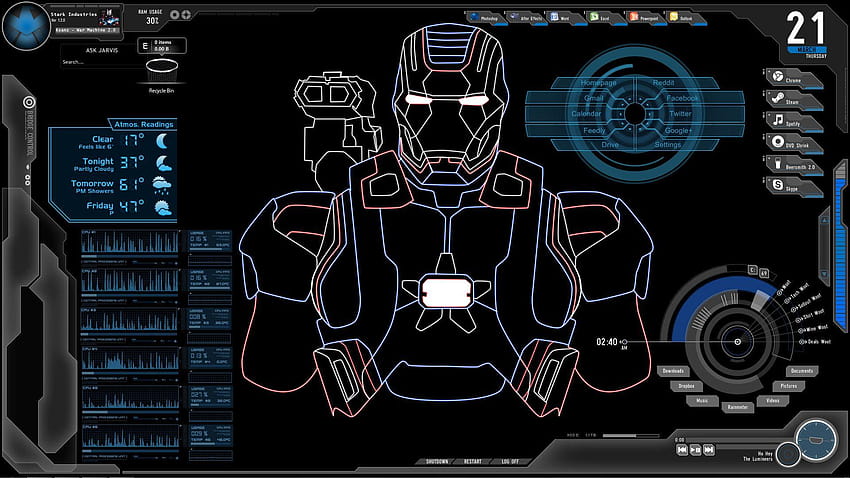Click the War Machine thumbnail in Stark Industries panel
This screenshot has height=478, width=850.
click(108, 18)
